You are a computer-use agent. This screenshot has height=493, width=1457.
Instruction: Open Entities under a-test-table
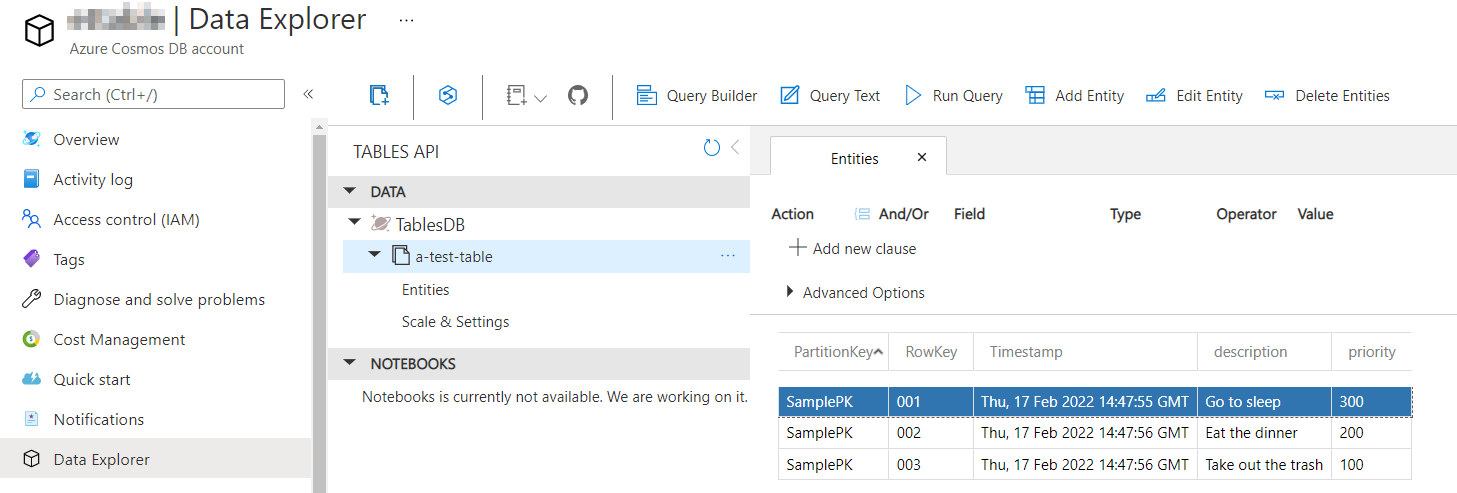coord(426,290)
